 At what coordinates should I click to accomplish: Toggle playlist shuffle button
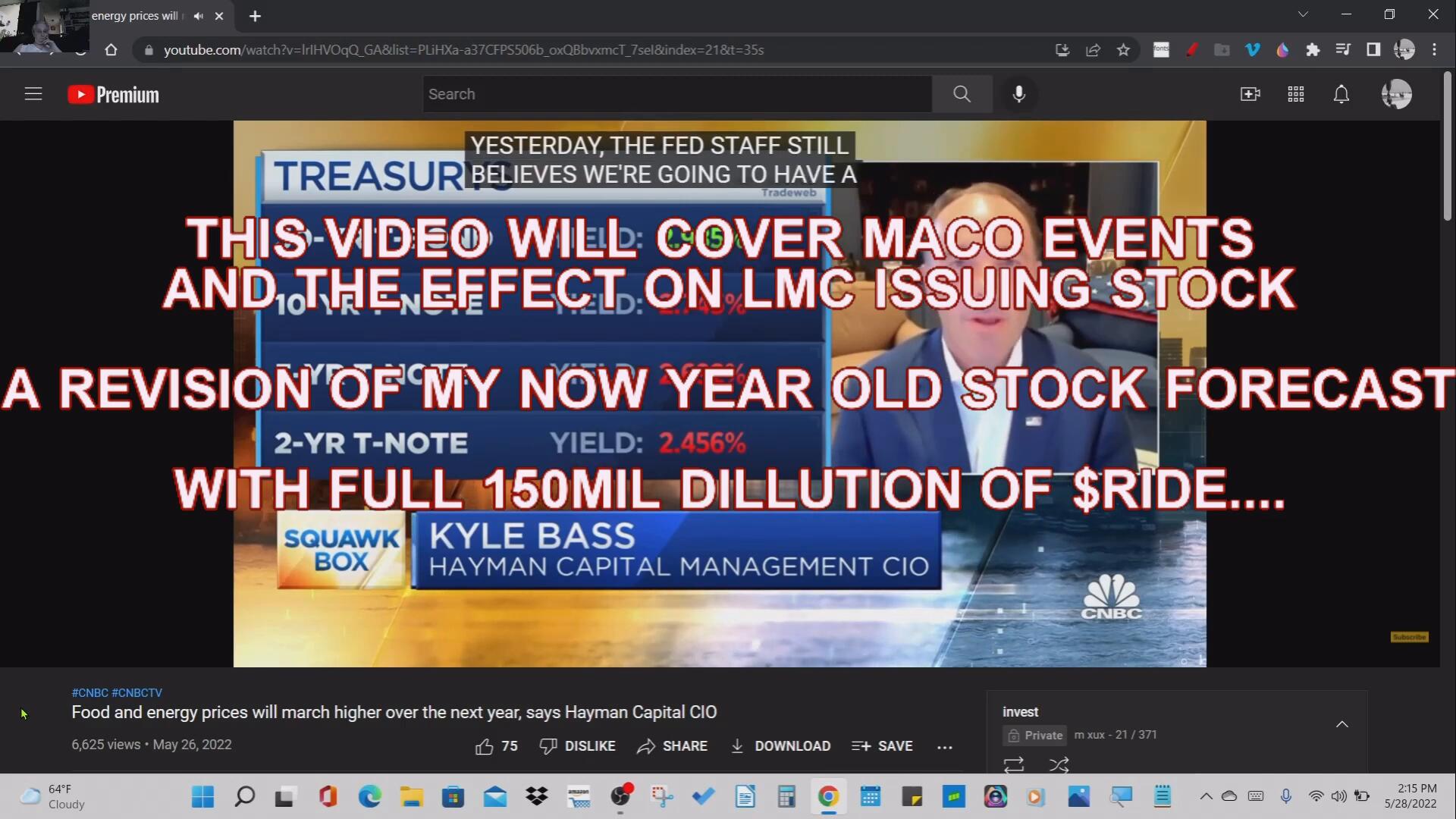(1059, 764)
